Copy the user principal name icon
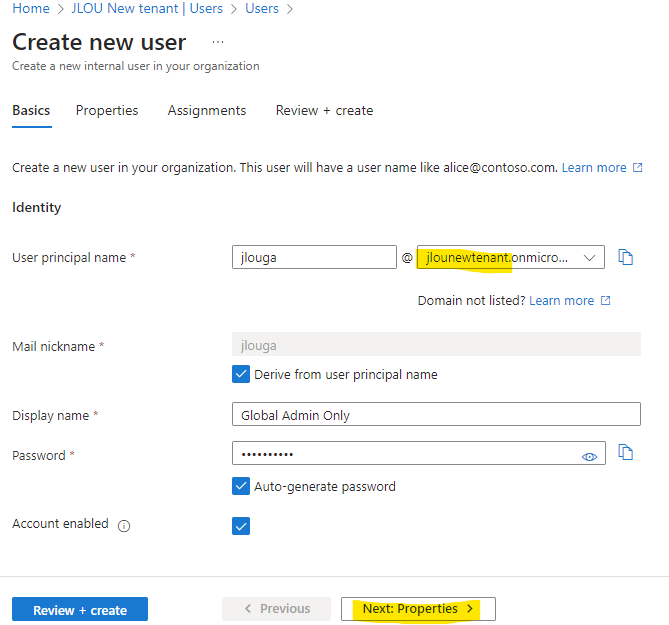The height and width of the screenshot is (625, 669). [625, 257]
